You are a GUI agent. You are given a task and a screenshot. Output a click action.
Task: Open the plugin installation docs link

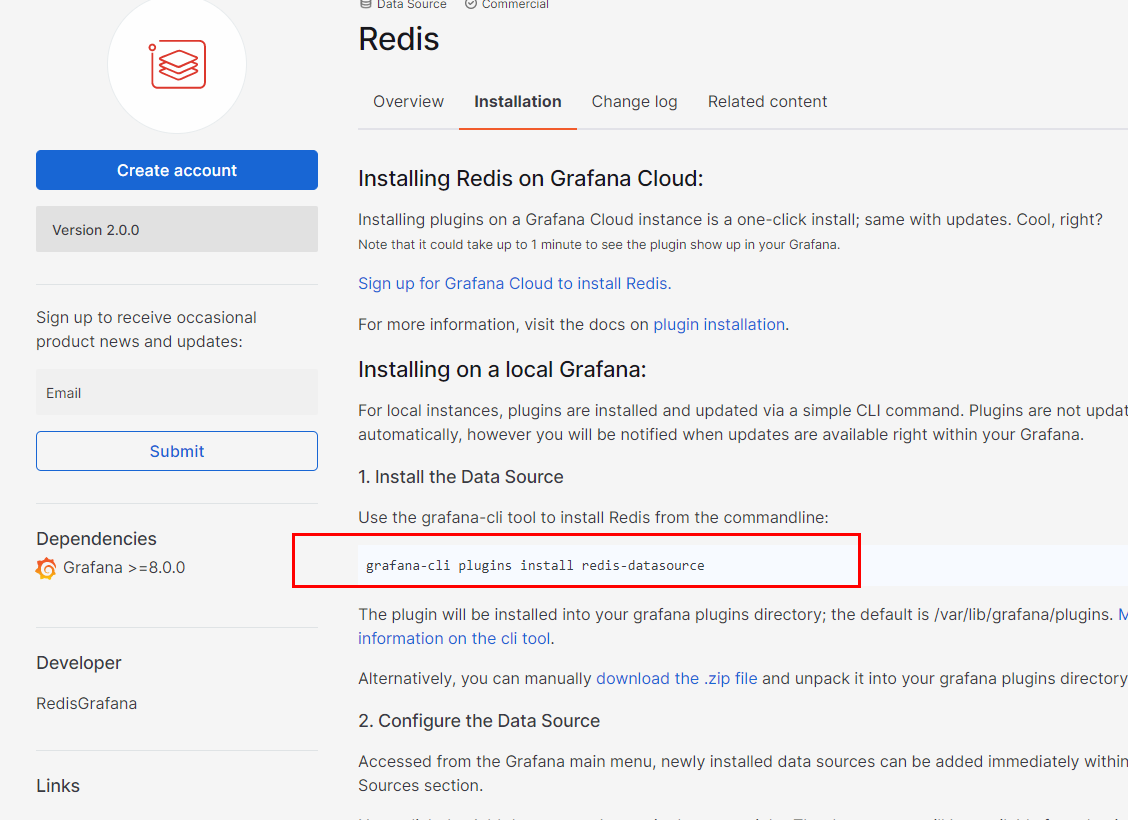click(x=719, y=324)
